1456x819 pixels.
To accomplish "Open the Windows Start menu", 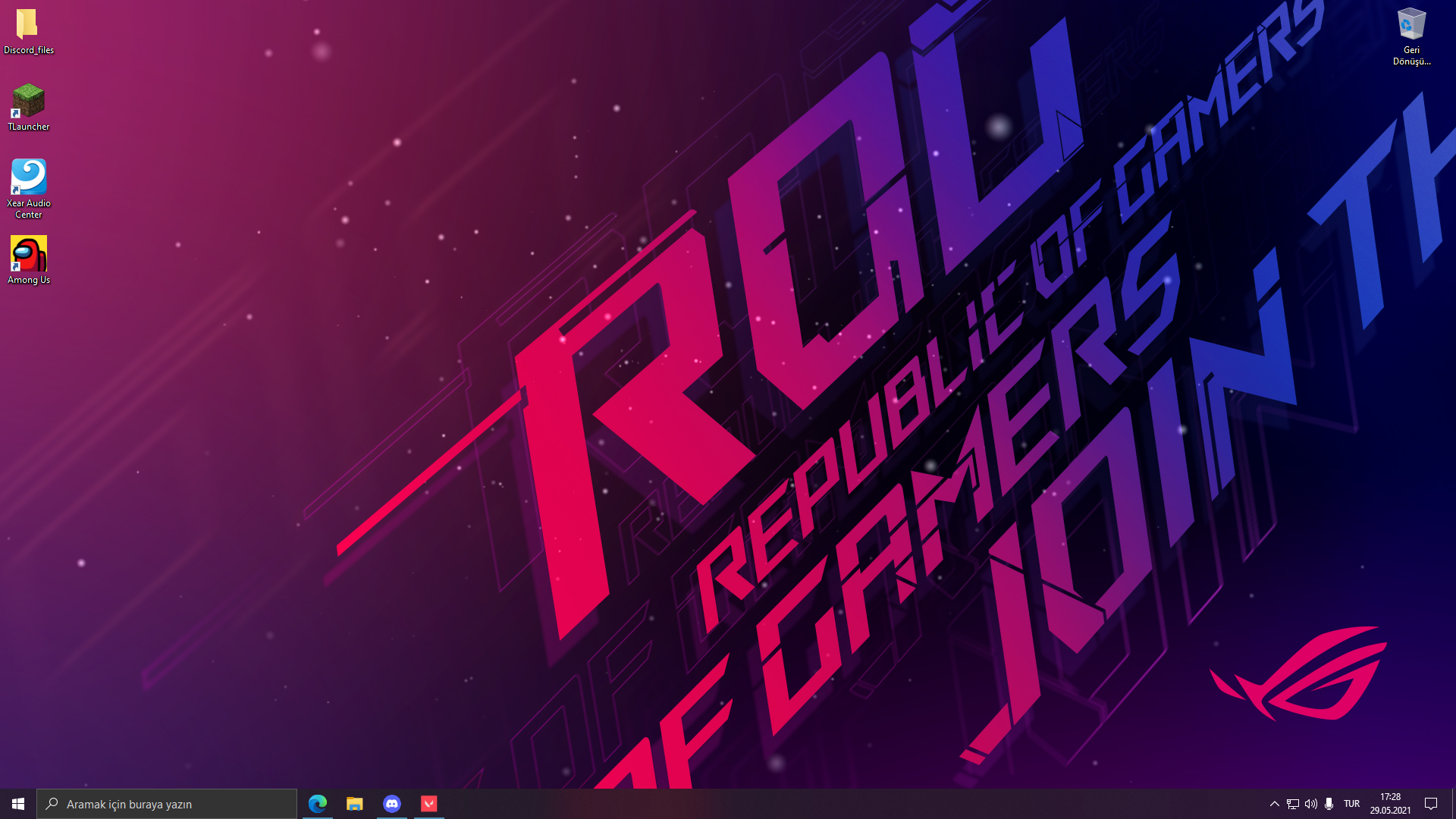I will tap(18, 804).
